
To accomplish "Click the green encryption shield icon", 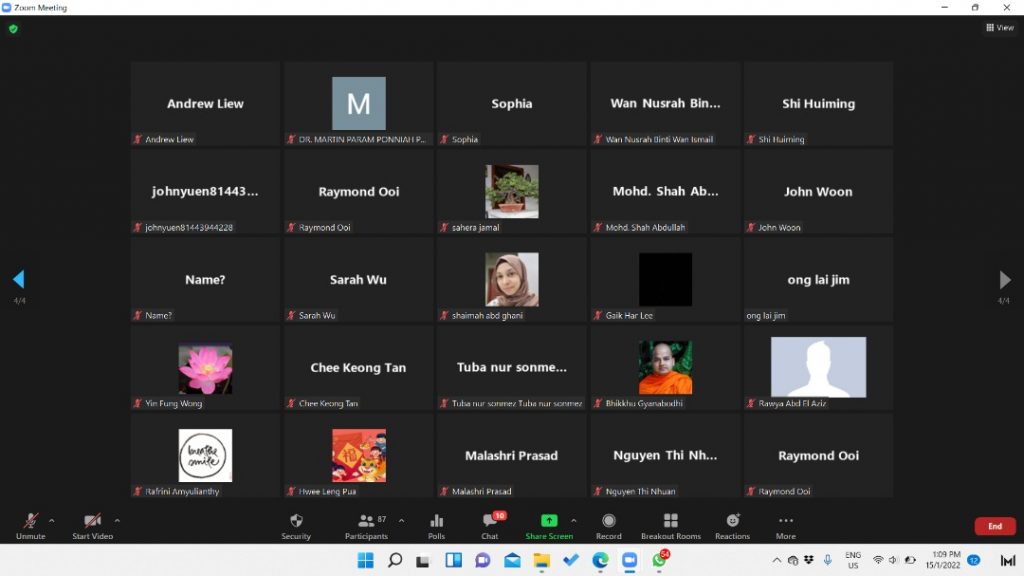I will [x=13, y=29].
